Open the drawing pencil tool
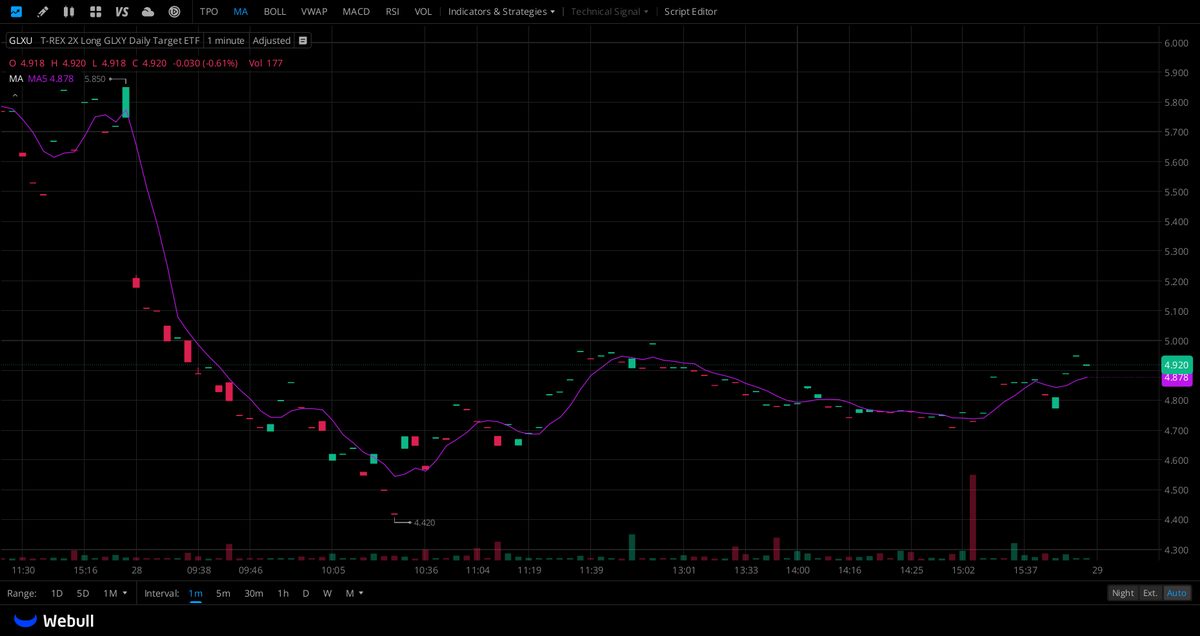The width and height of the screenshot is (1200, 636). (42, 12)
